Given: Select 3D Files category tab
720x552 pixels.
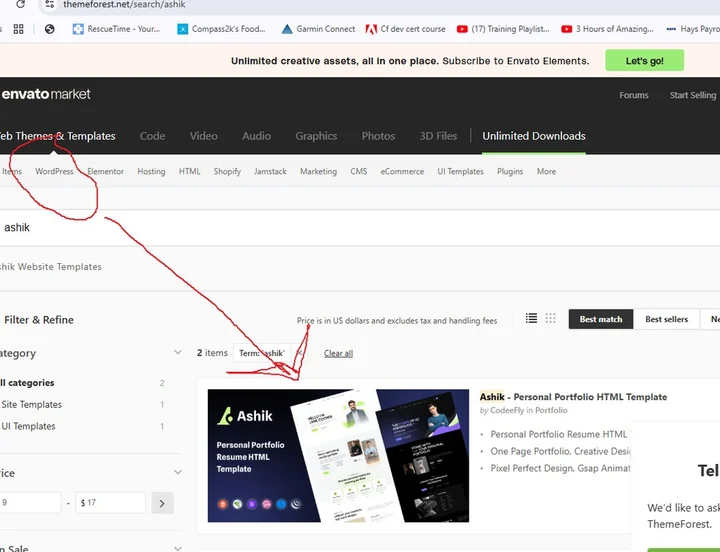Looking at the screenshot, I should (438, 136).
